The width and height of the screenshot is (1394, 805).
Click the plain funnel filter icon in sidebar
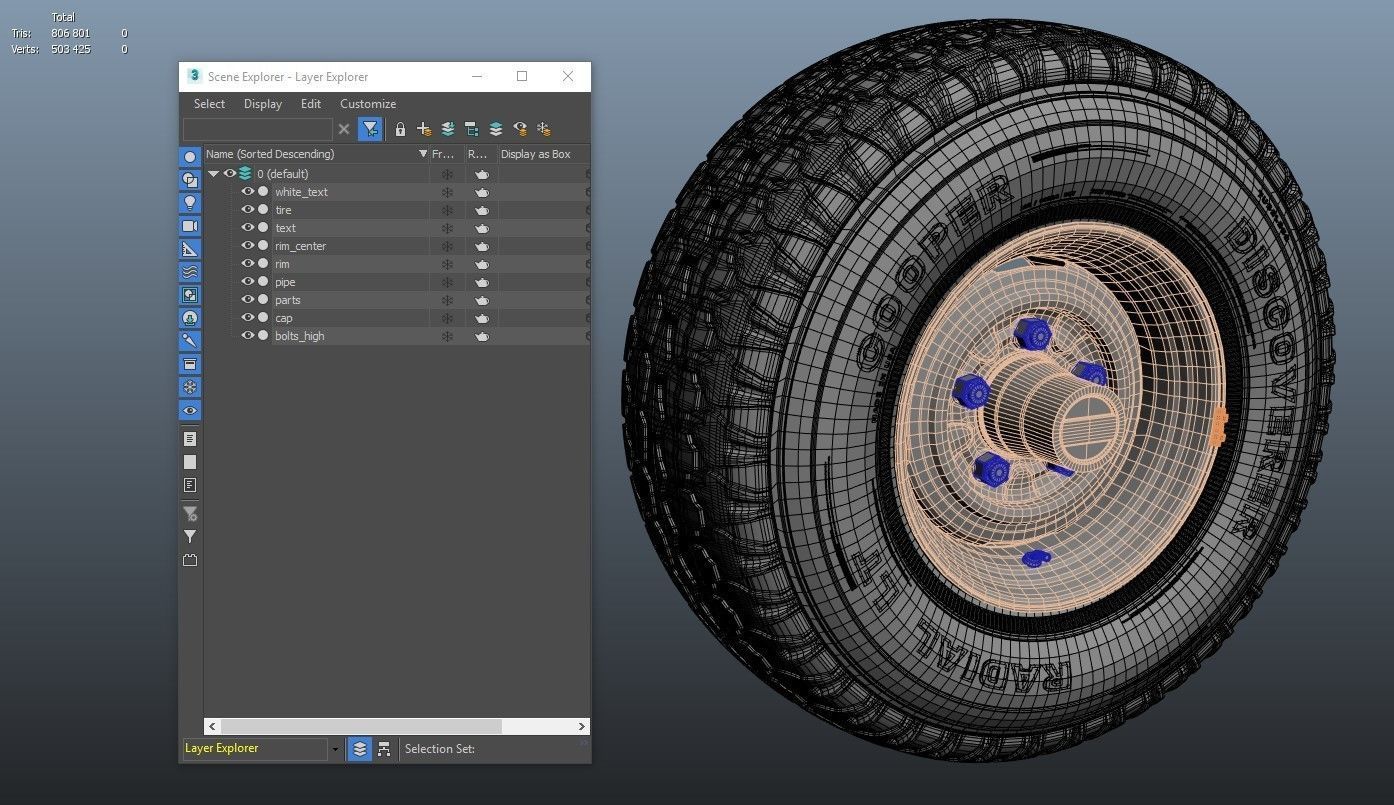click(190, 537)
